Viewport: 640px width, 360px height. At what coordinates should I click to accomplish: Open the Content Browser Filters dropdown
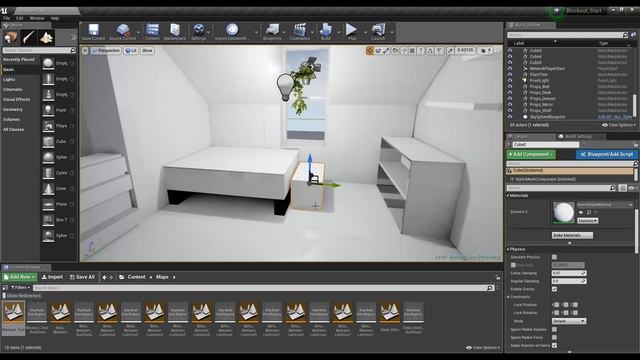click(x=20, y=288)
